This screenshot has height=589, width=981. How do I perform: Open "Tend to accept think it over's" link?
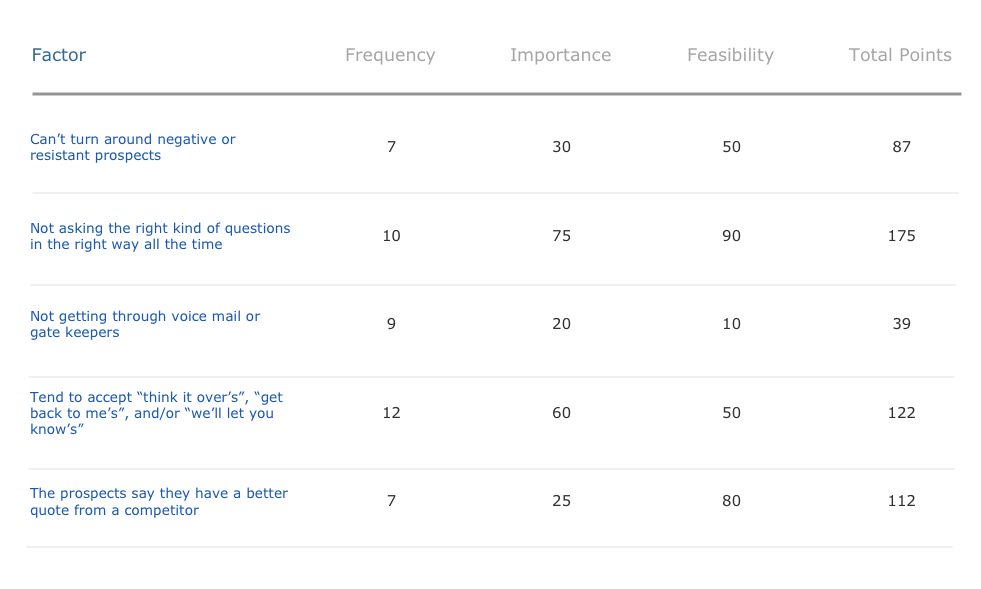(x=156, y=413)
